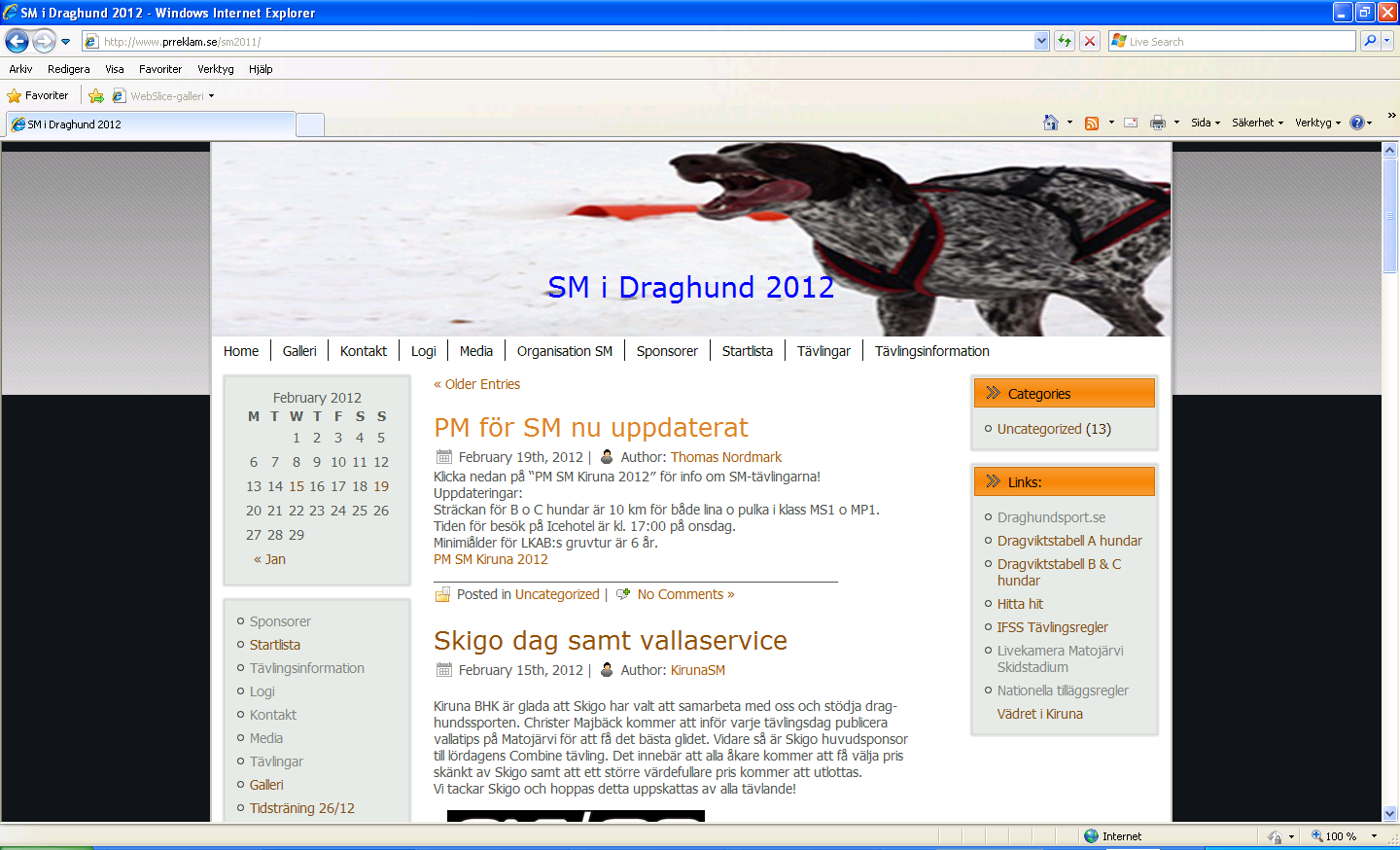Open the print options dropdown arrow

tap(1176, 123)
